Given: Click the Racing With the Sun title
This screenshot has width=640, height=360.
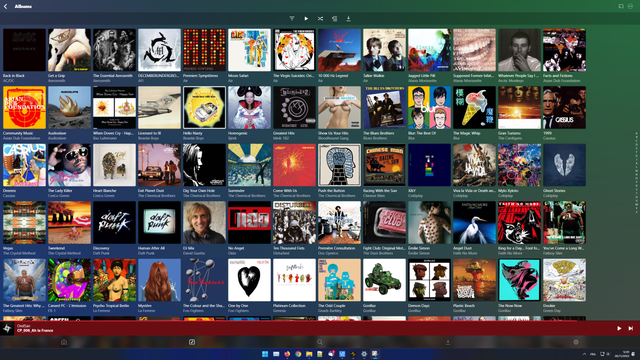Looking at the screenshot, I should click(x=380, y=191).
